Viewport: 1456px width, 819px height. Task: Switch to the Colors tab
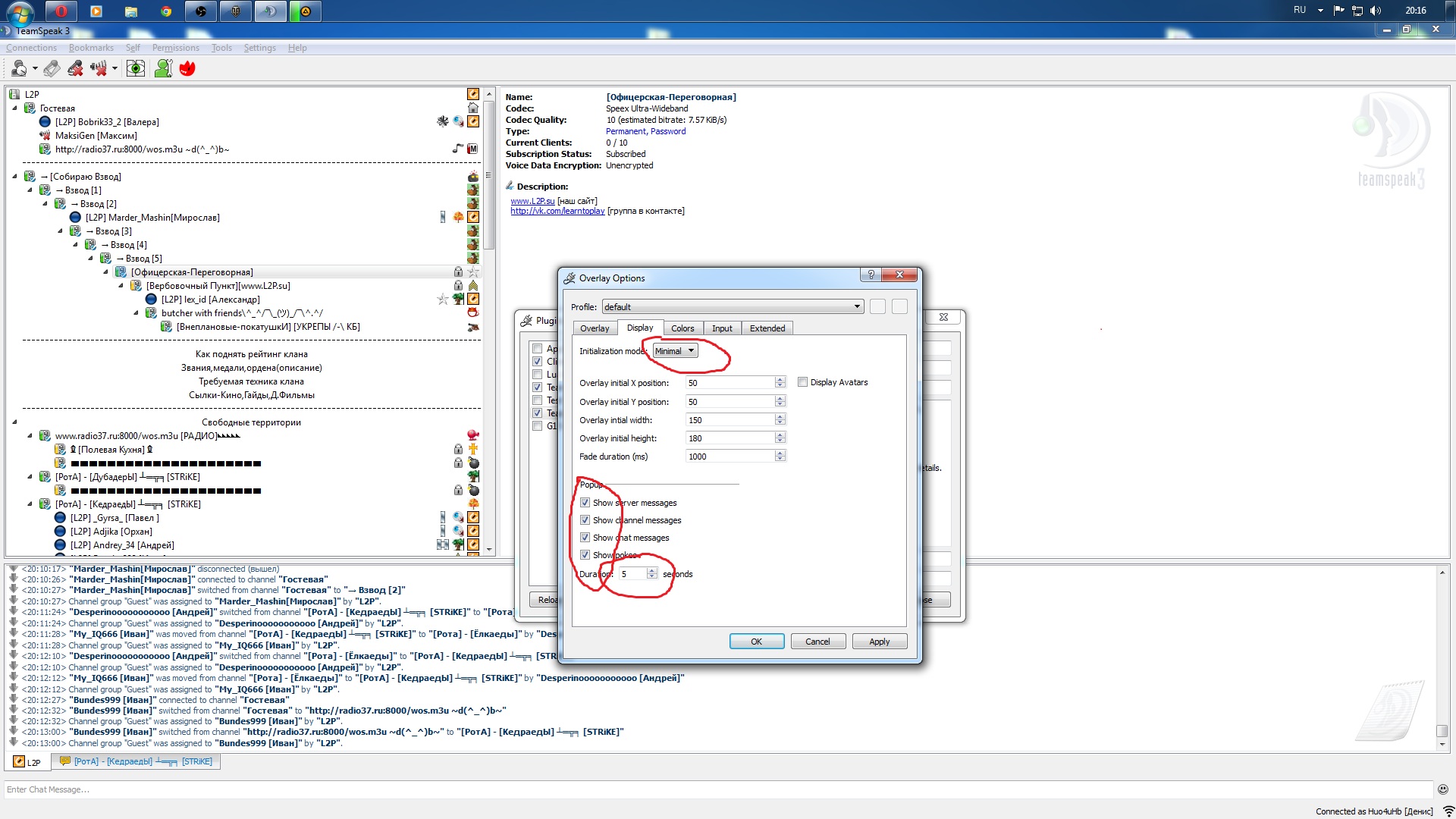[682, 328]
